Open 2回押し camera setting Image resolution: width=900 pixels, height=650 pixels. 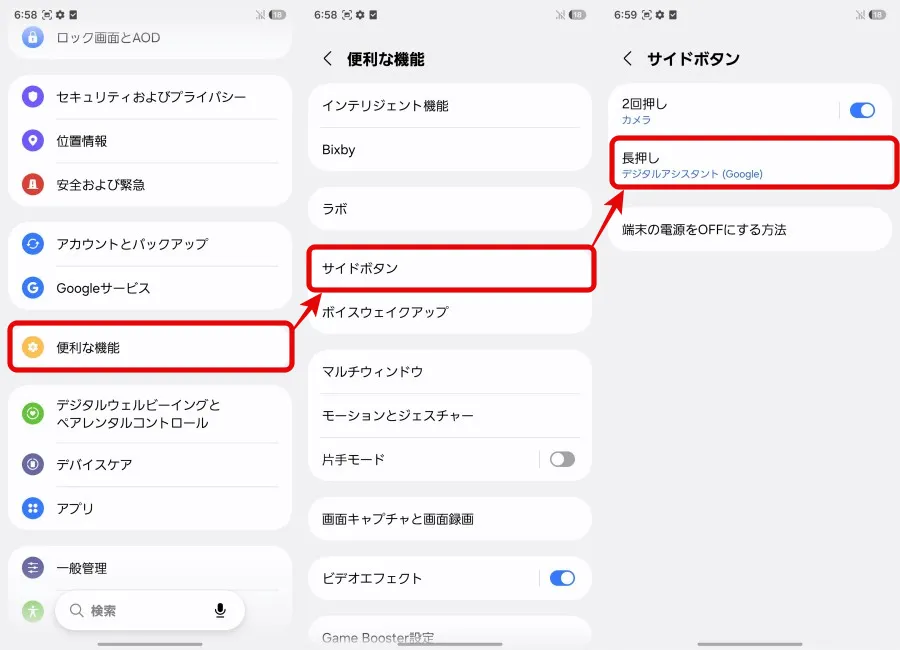tap(723, 110)
